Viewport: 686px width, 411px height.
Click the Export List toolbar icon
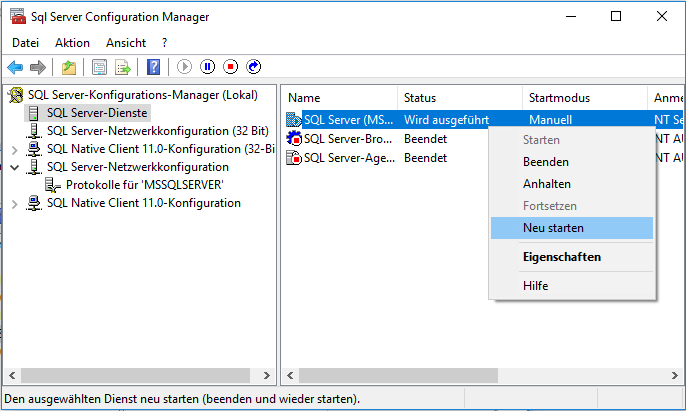(123, 67)
